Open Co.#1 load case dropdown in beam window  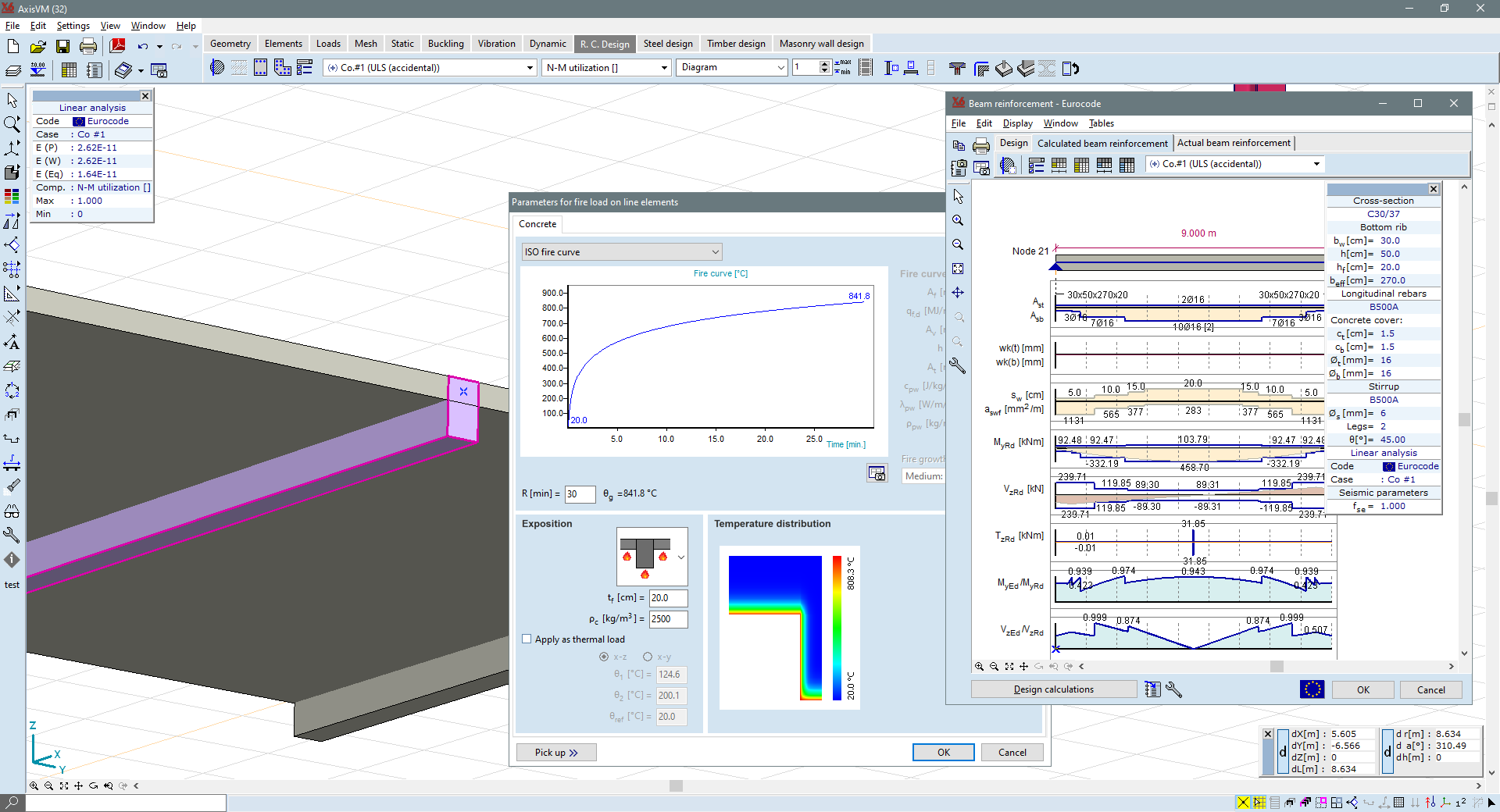coord(1234,164)
